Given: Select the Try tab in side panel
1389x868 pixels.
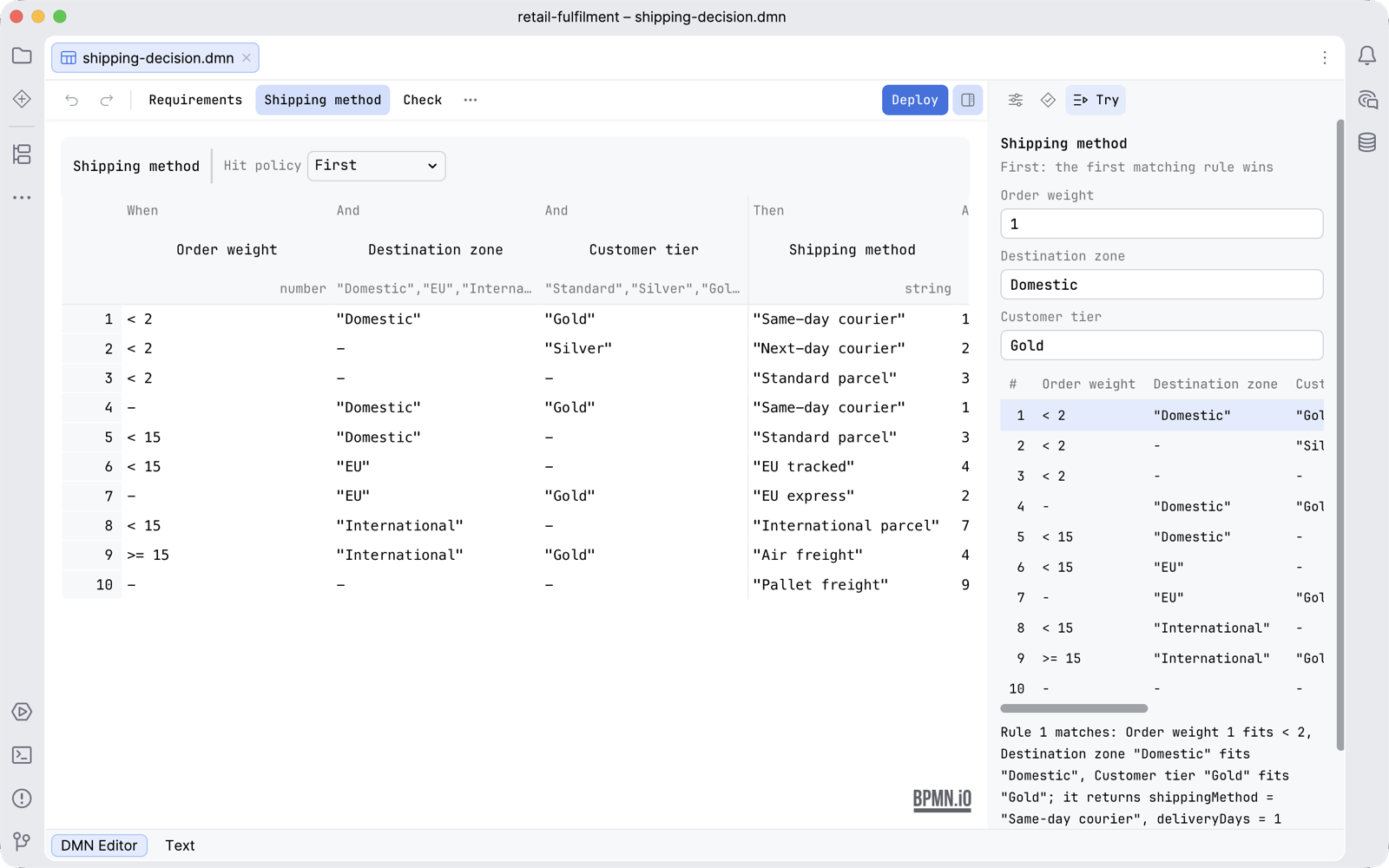Looking at the screenshot, I should point(1096,100).
